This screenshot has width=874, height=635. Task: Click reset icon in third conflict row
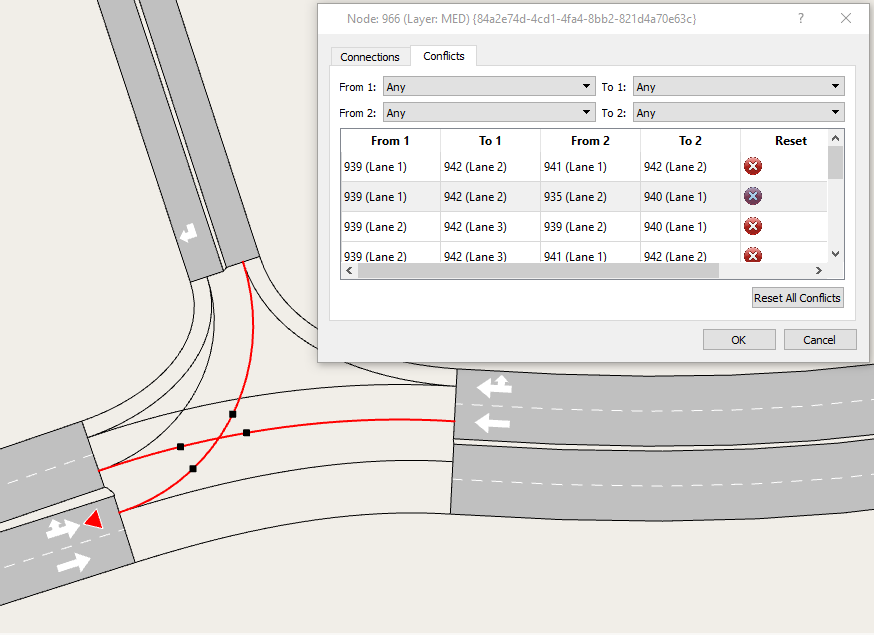(x=753, y=227)
